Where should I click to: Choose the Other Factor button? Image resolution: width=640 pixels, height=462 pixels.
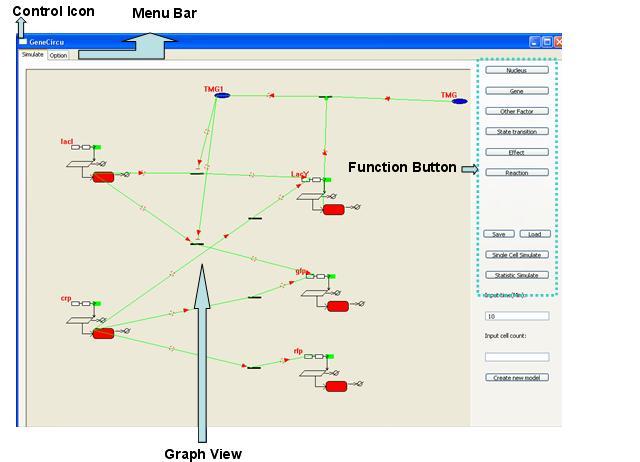[516, 111]
